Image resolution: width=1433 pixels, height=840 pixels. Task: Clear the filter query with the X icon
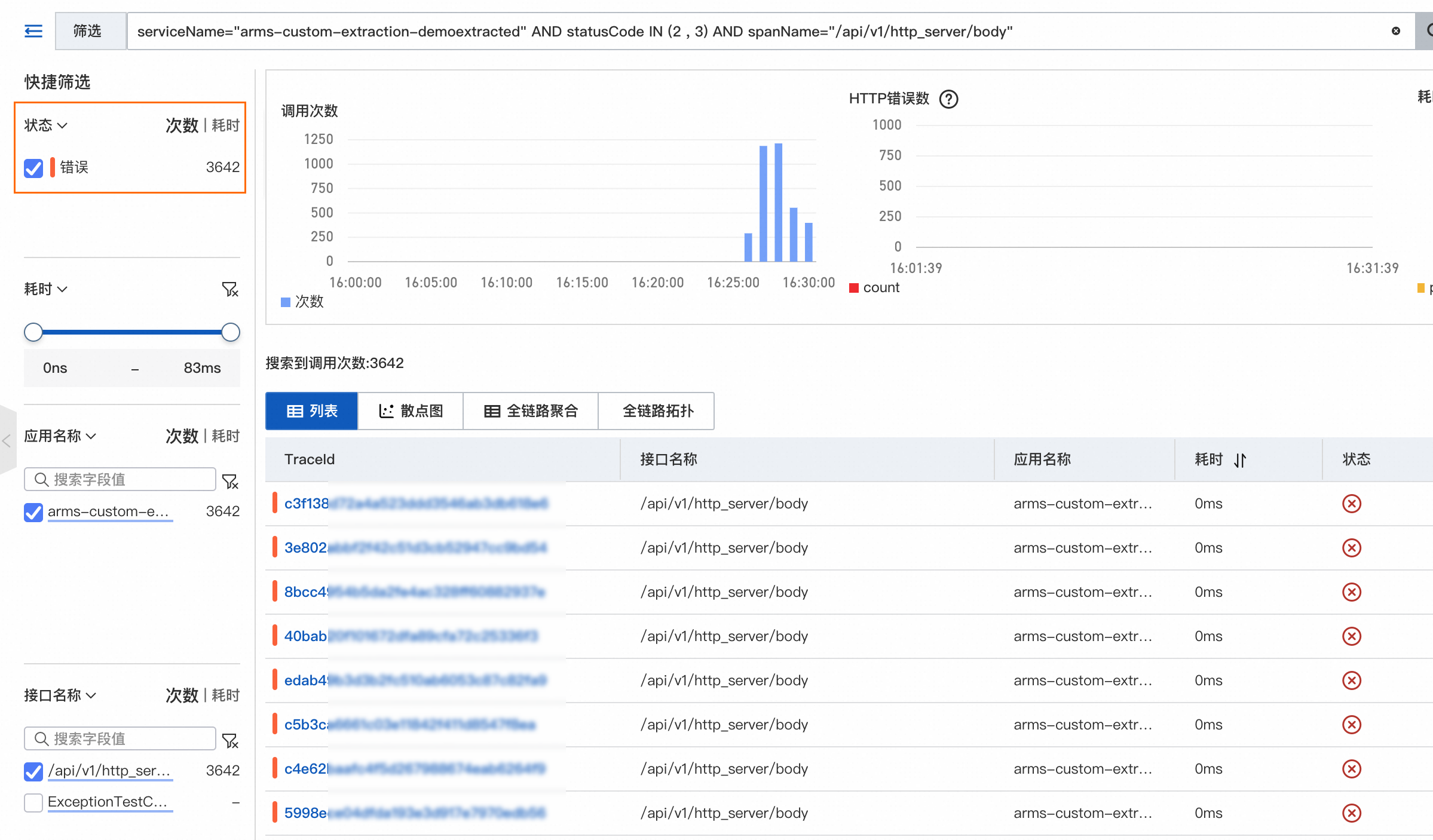[1396, 31]
